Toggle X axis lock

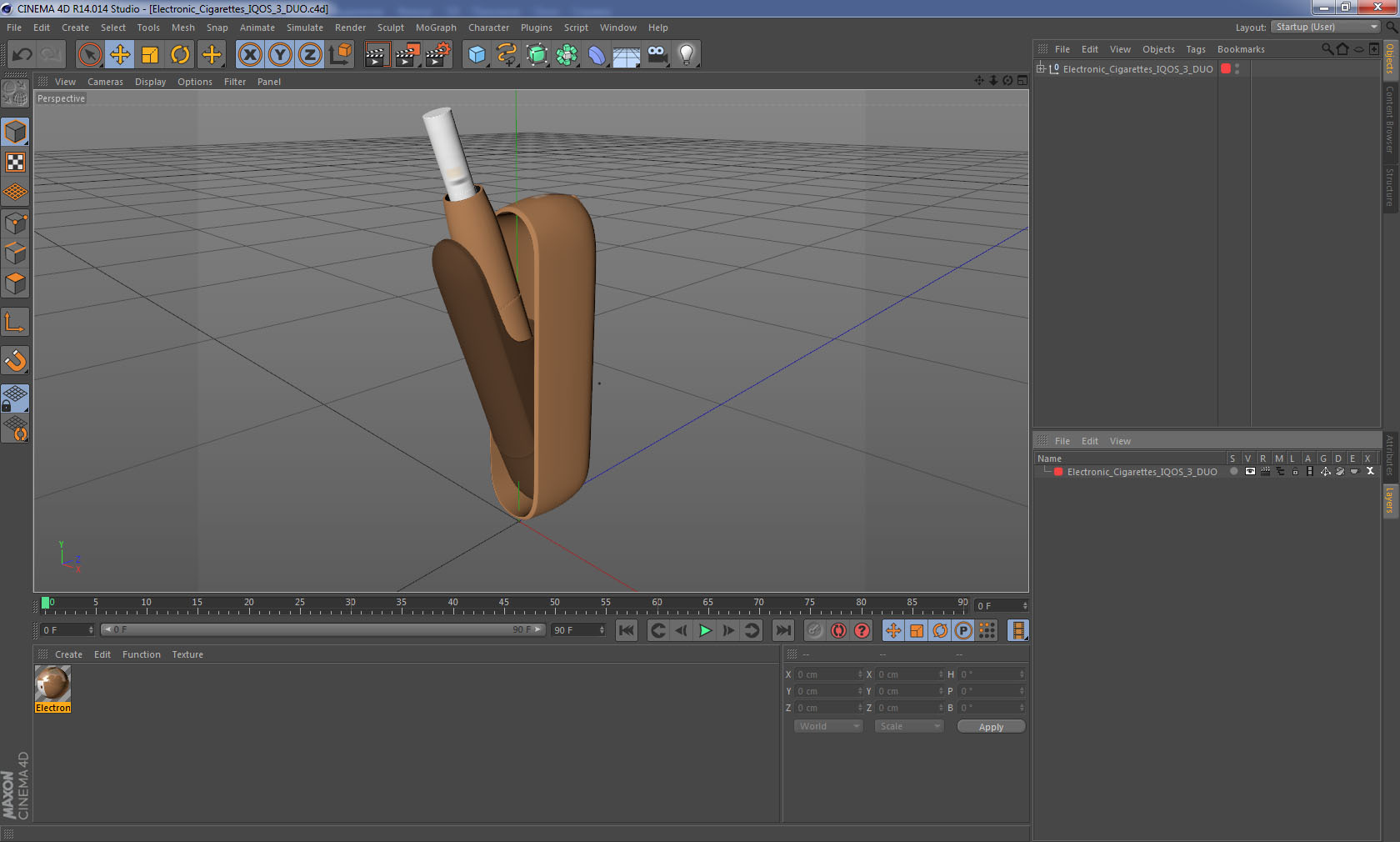coord(250,55)
